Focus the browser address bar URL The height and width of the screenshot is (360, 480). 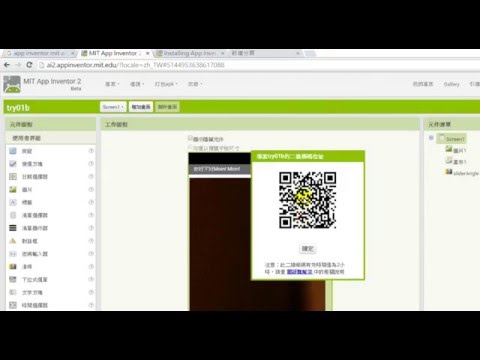[x=135, y=65]
